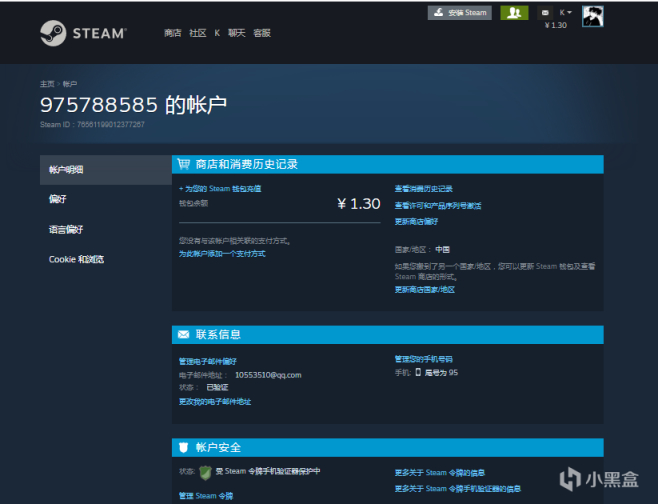Viewport: 658px width, 504px height.
Task: Open the K profile menu in navigation
Action: (217, 33)
